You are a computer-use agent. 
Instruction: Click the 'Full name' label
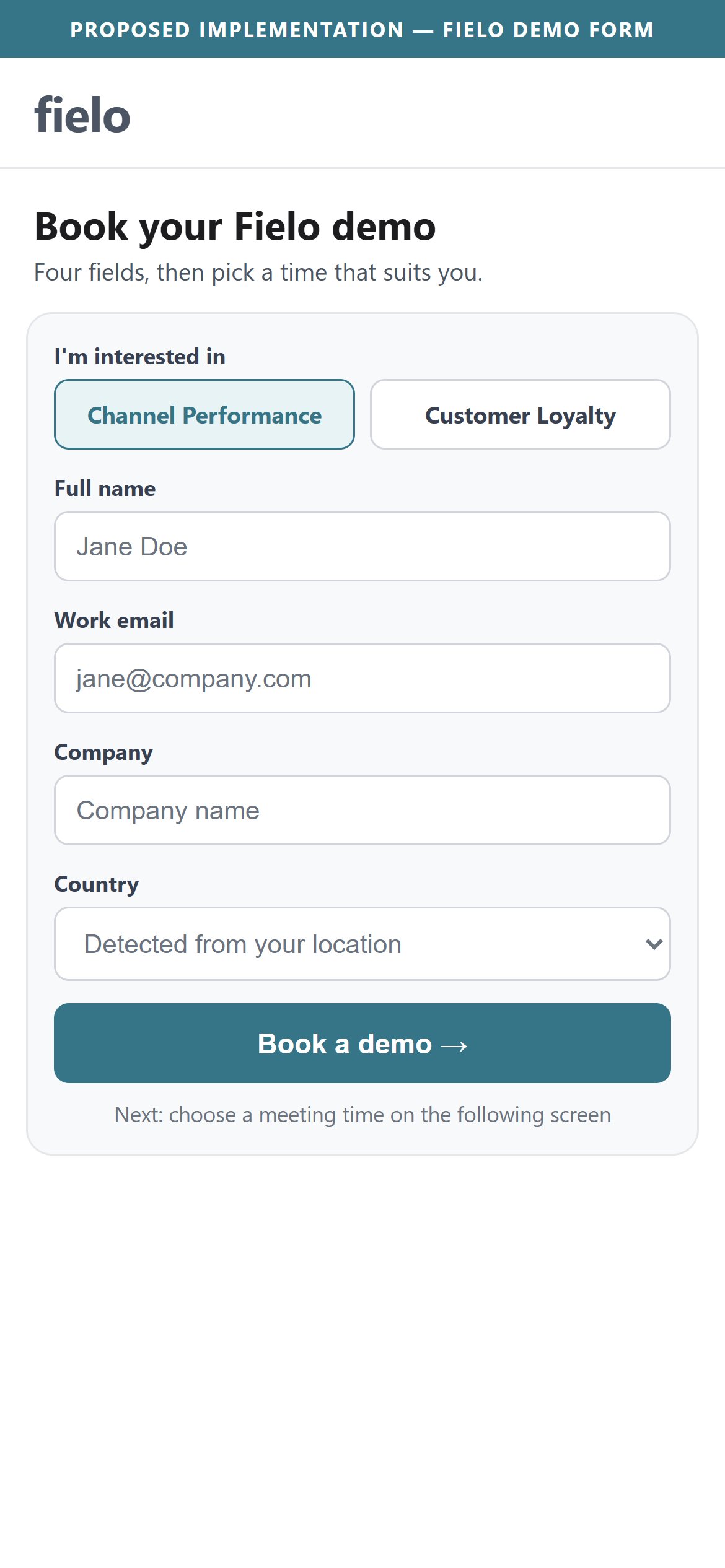105,489
